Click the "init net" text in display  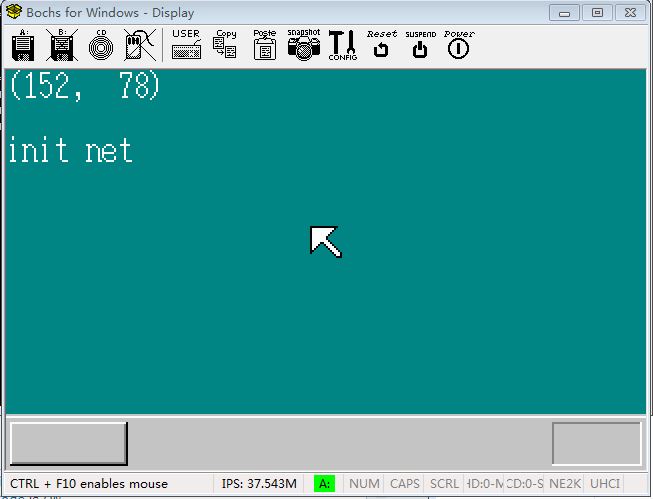click(x=71, y=150)
